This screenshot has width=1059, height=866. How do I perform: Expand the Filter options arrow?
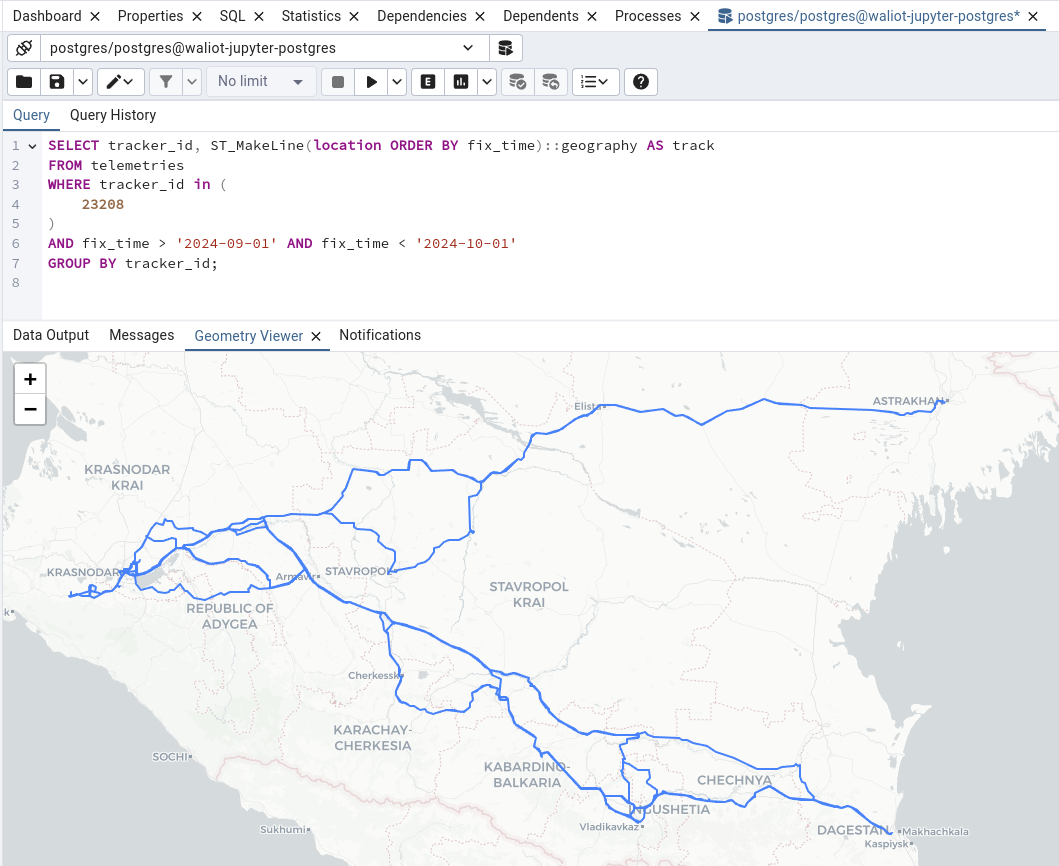click(192, 82)
